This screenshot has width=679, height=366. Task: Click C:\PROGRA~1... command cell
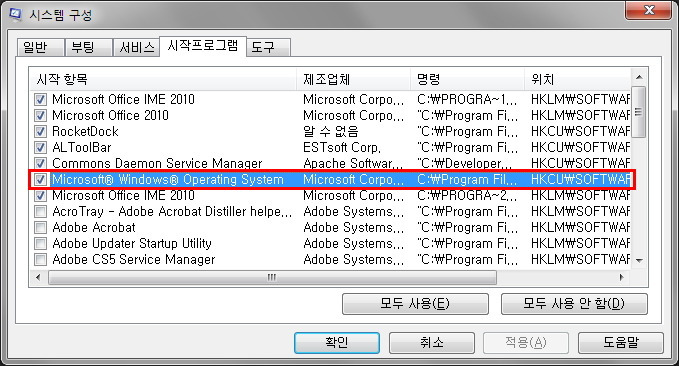467,100
